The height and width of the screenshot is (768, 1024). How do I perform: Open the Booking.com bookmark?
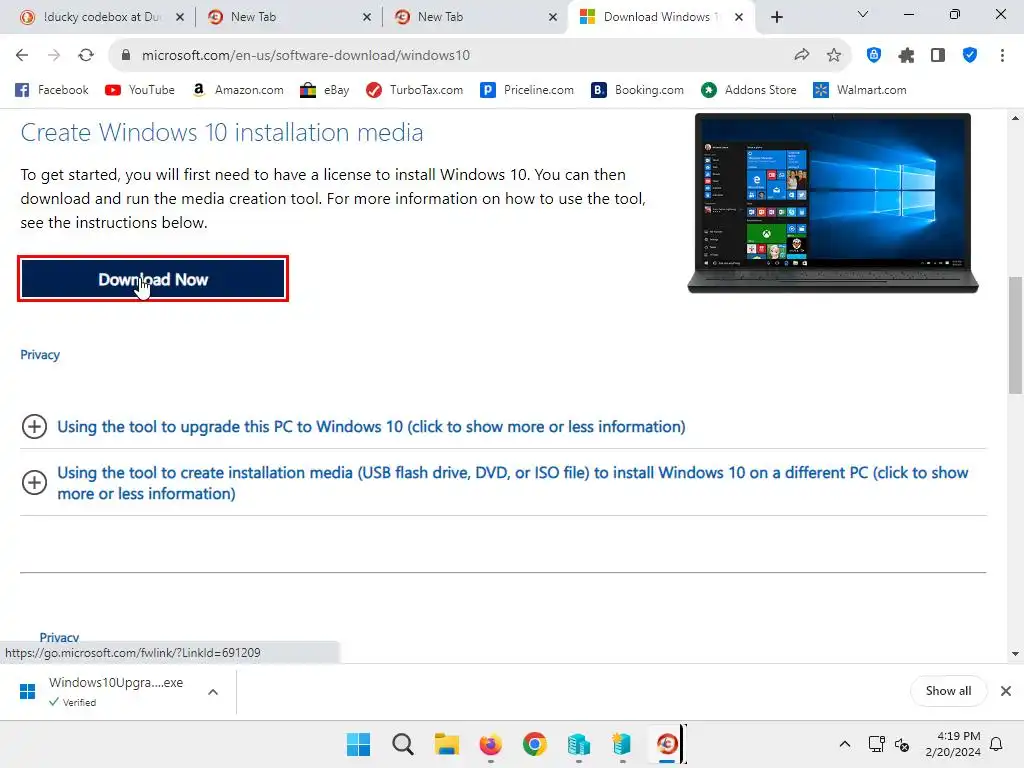point(637,90)
